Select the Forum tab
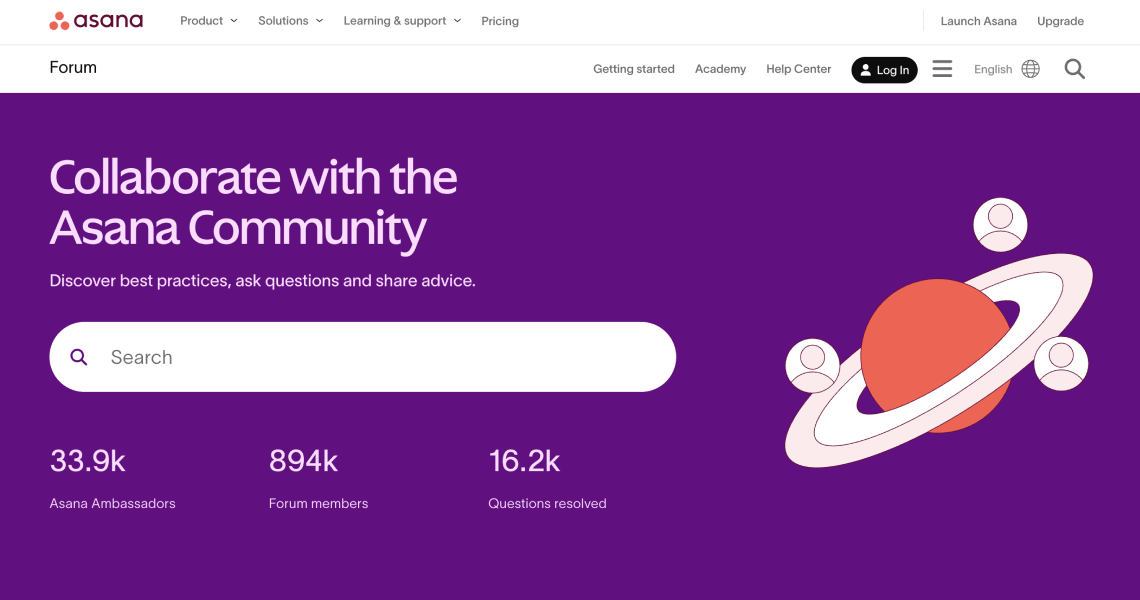Image resolution: width=1140 pixels, height=600 pixels. (73, 67)
